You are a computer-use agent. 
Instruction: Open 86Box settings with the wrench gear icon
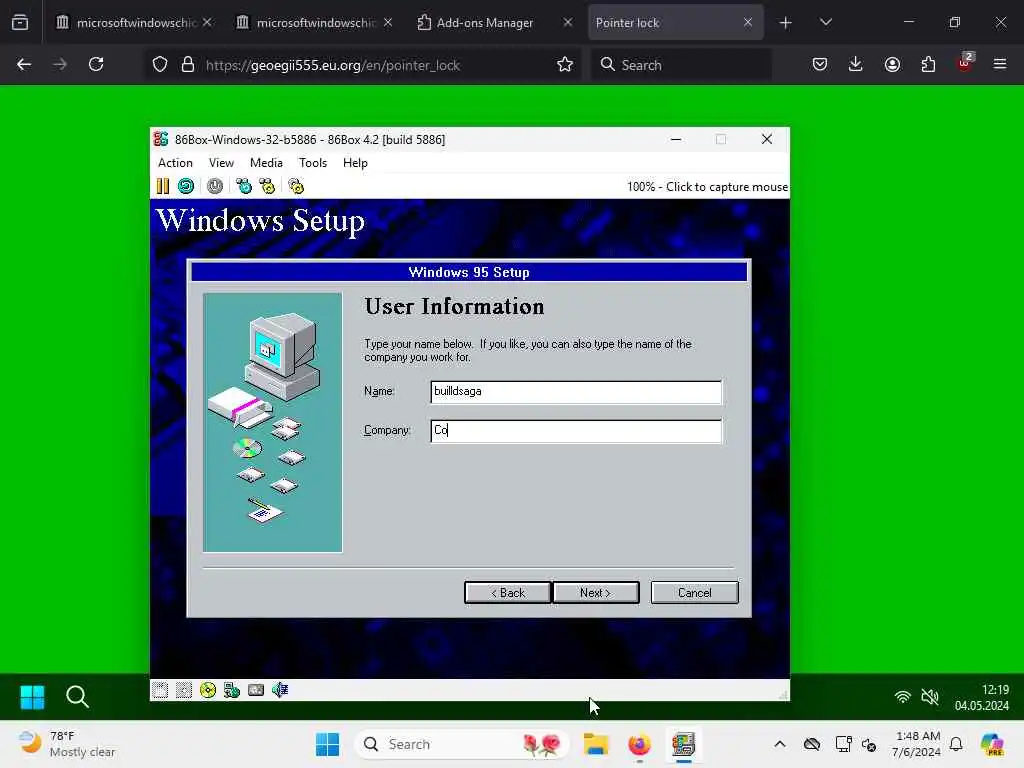point(296,187)
